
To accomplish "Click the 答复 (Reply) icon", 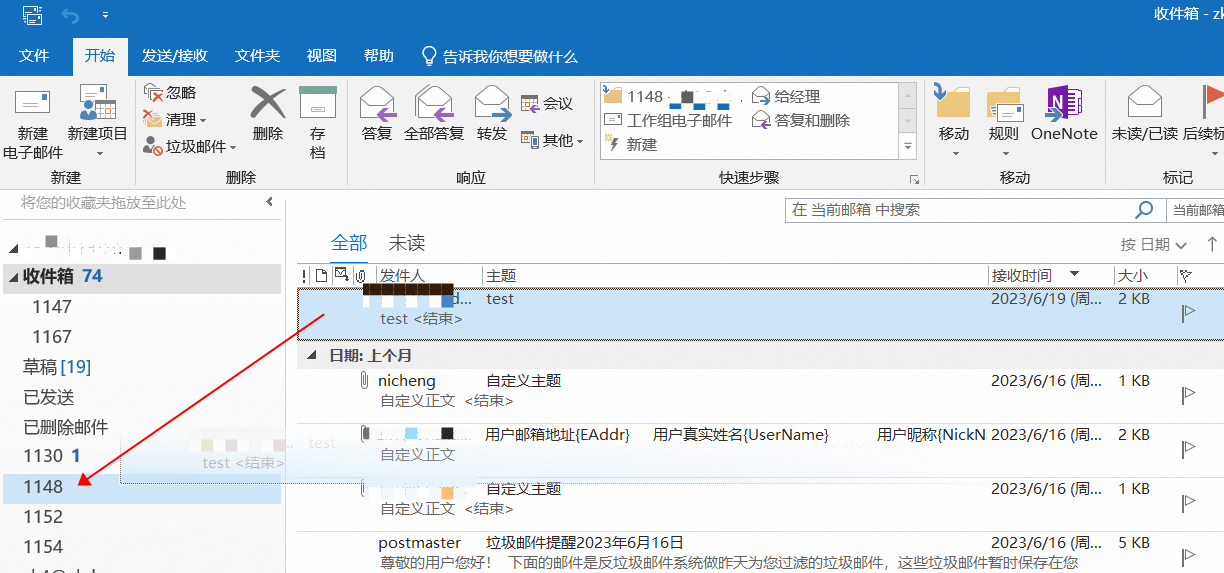I will (x=377, y=103).
